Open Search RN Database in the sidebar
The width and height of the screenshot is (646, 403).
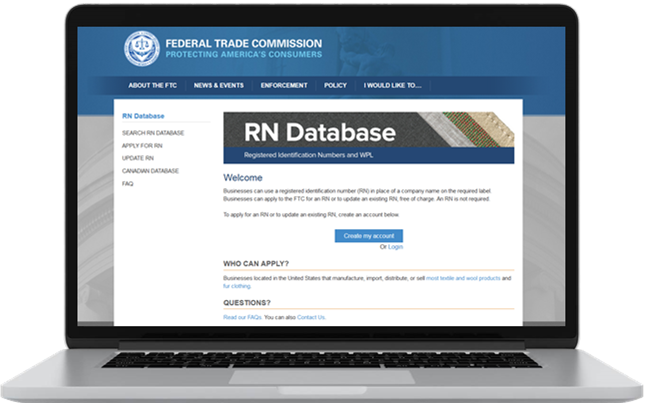coord(153,133)
